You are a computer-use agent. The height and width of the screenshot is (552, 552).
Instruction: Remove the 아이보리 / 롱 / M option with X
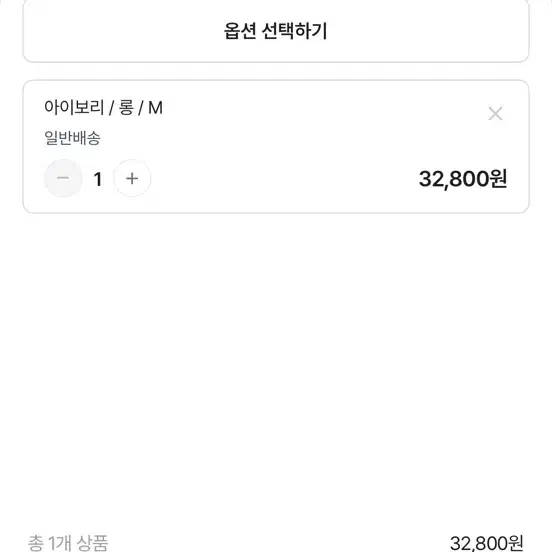click(x=495, y=113)
